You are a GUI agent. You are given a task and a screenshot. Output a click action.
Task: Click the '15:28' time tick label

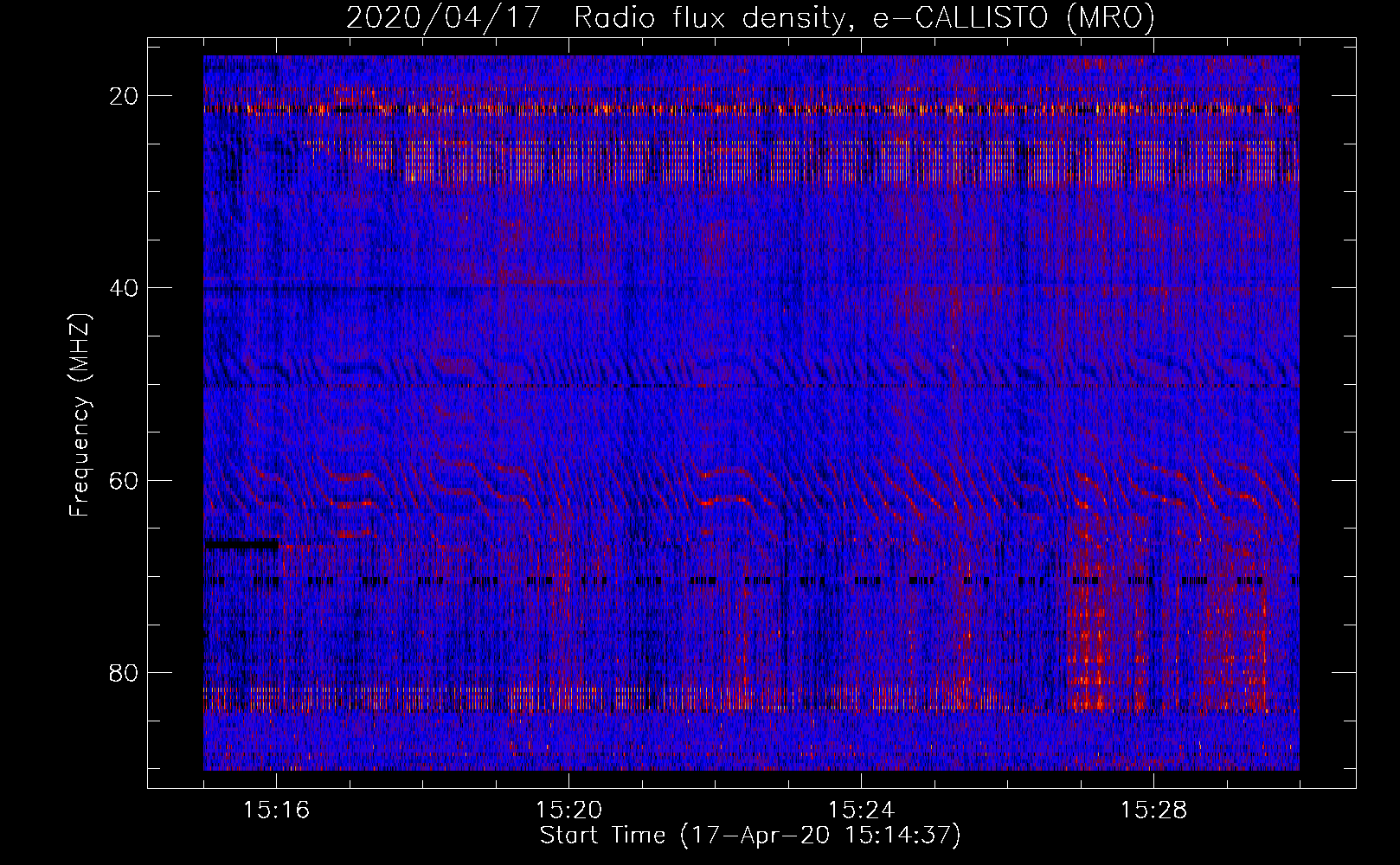click(1153, 811)
